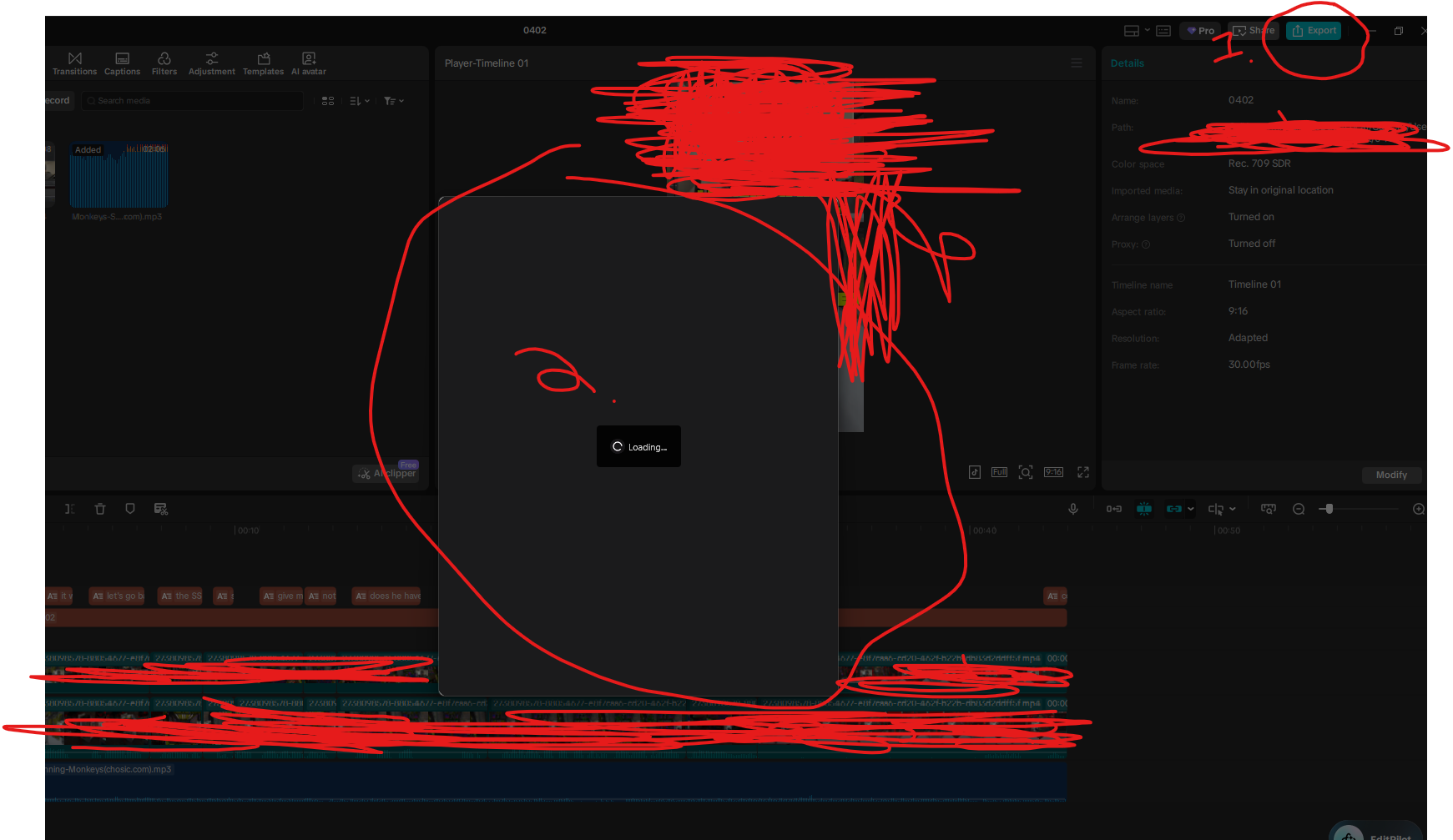Click the Modify button in Details panel
Image resolution: width=1453 pixels, height=840 pixels.
(x=1391, y=475)
